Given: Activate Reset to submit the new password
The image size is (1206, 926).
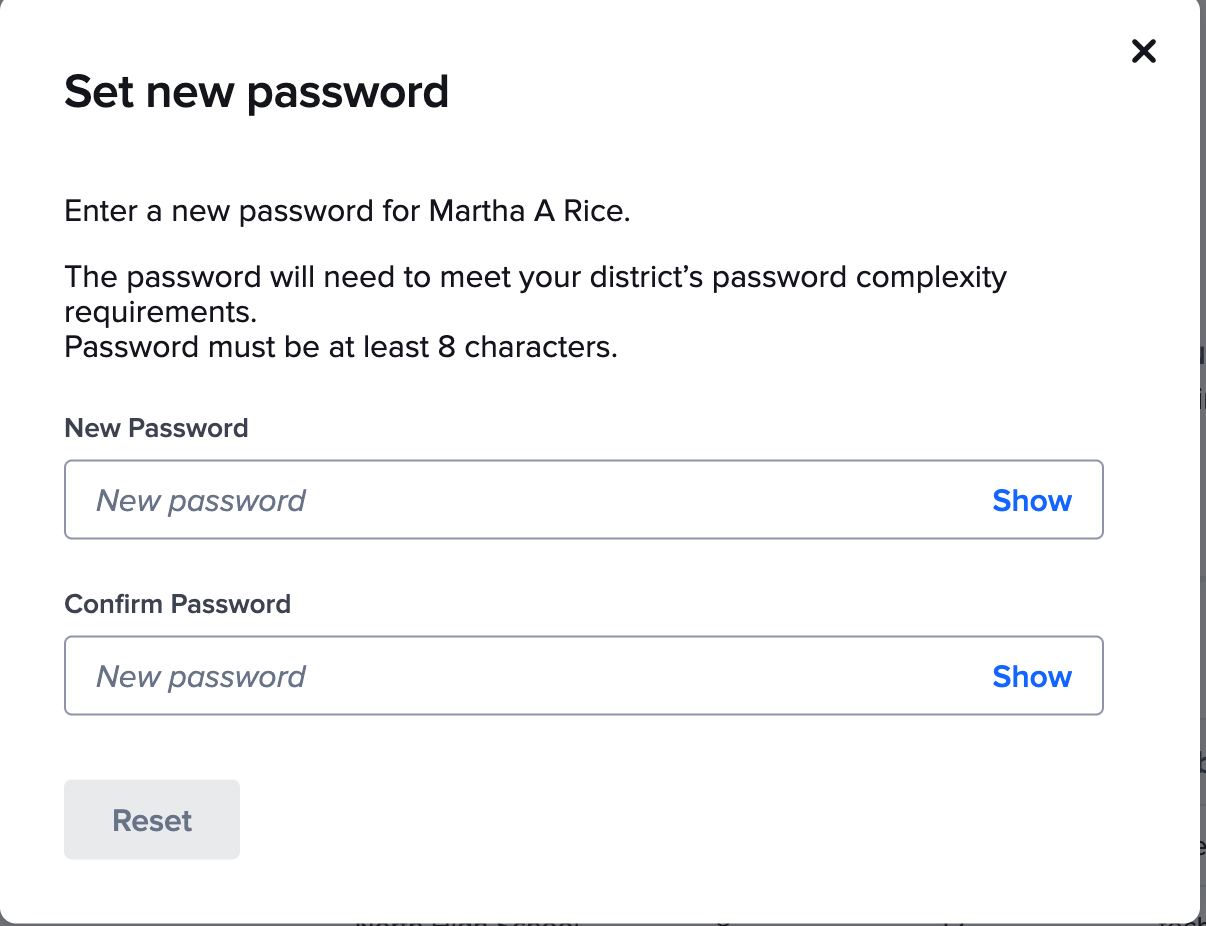Looking at the screenshot, I should pyautogui.click(x=151, y=819).
